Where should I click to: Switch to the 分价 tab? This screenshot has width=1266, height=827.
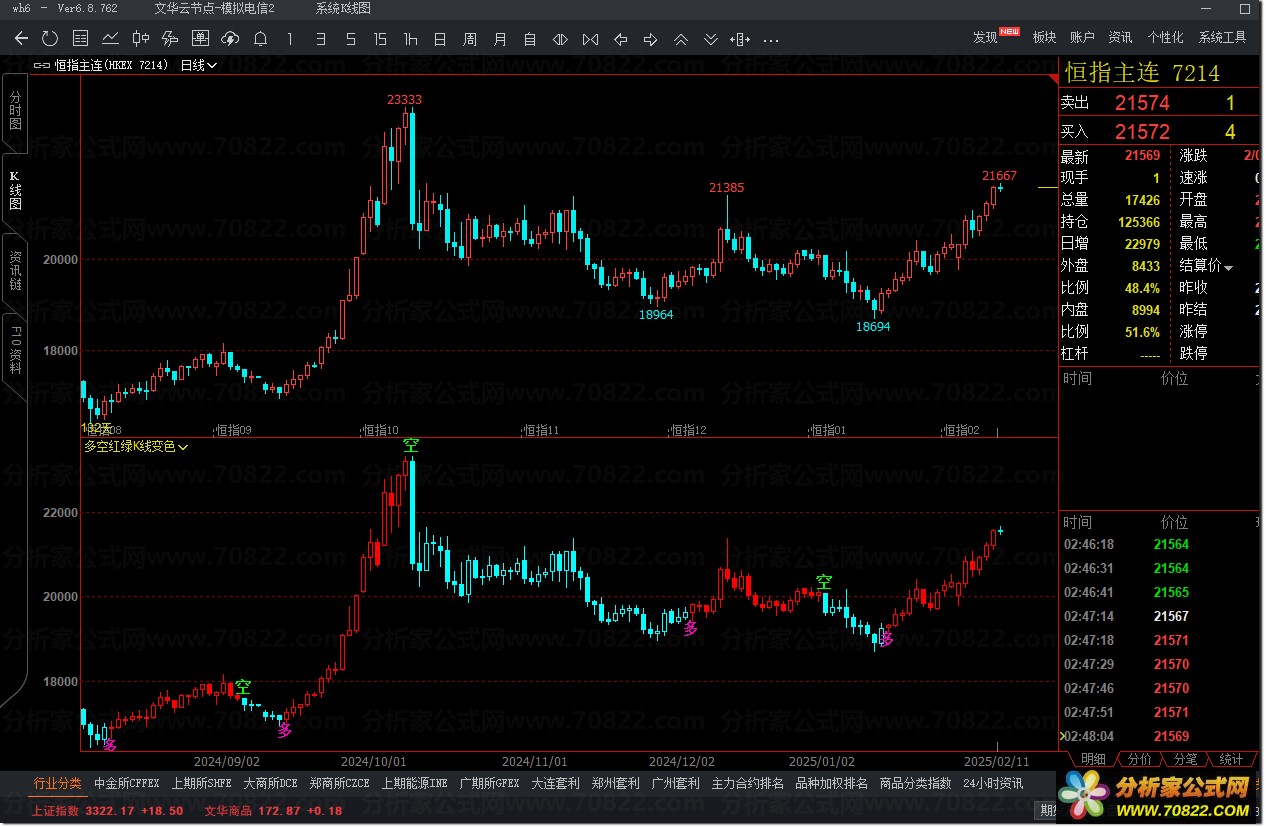tap(1139, 760)
